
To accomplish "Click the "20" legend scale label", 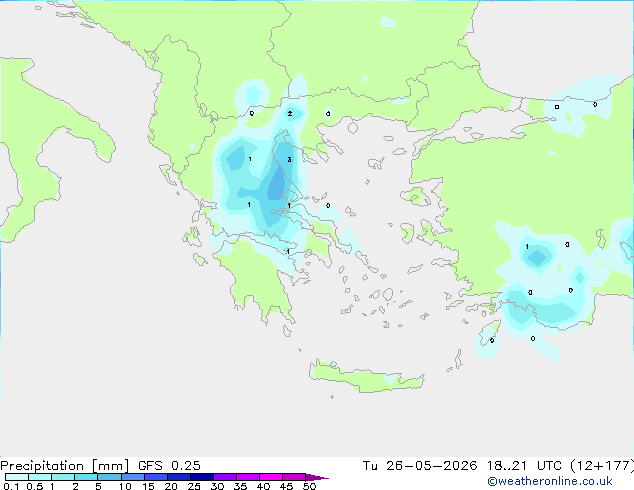I will pos(171,486).
